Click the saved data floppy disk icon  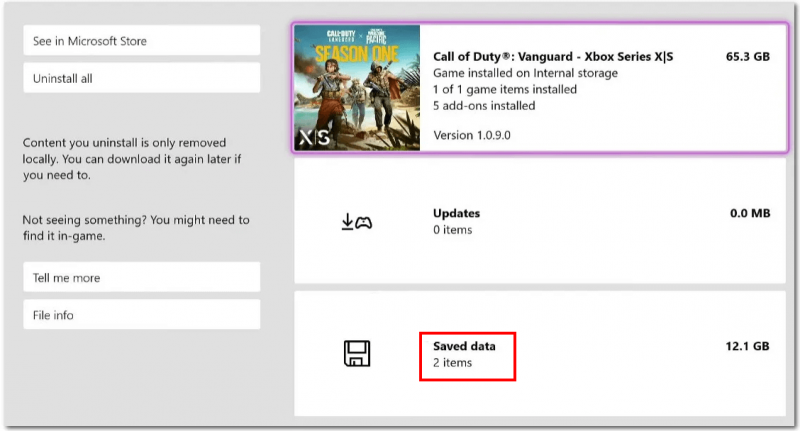tap(357, 353)
